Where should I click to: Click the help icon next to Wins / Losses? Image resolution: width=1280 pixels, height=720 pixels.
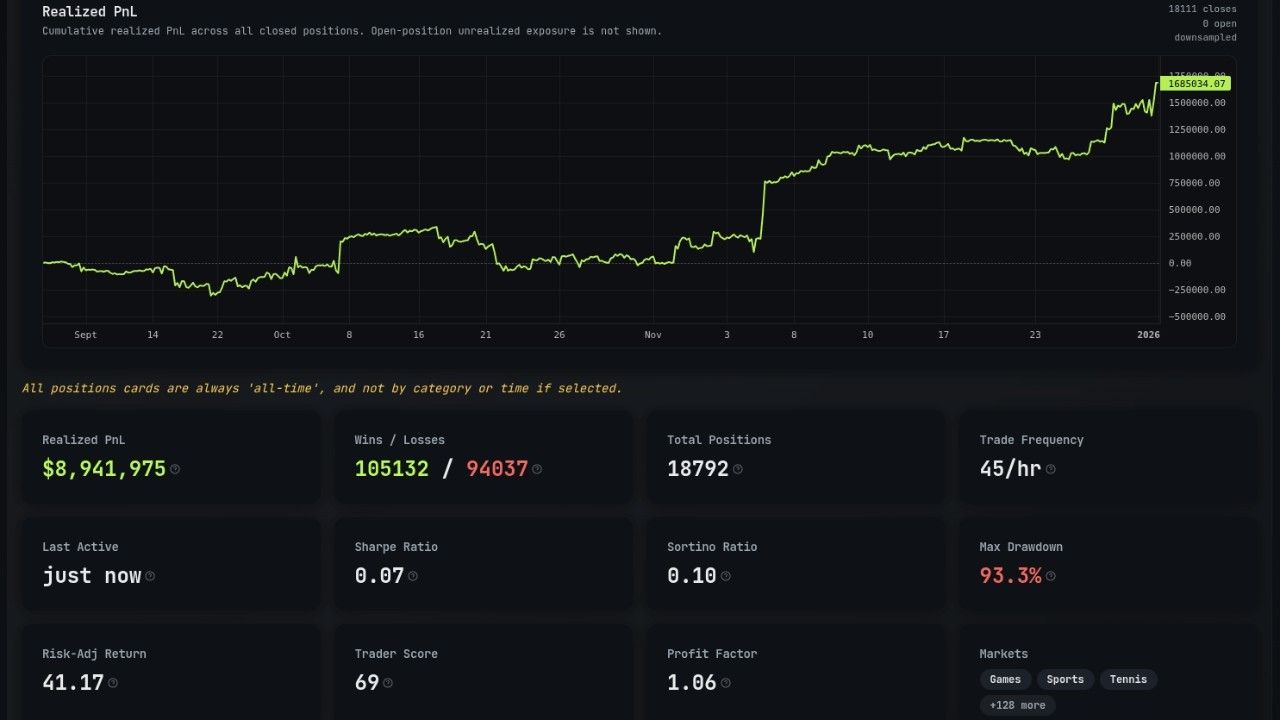(537, 469)
